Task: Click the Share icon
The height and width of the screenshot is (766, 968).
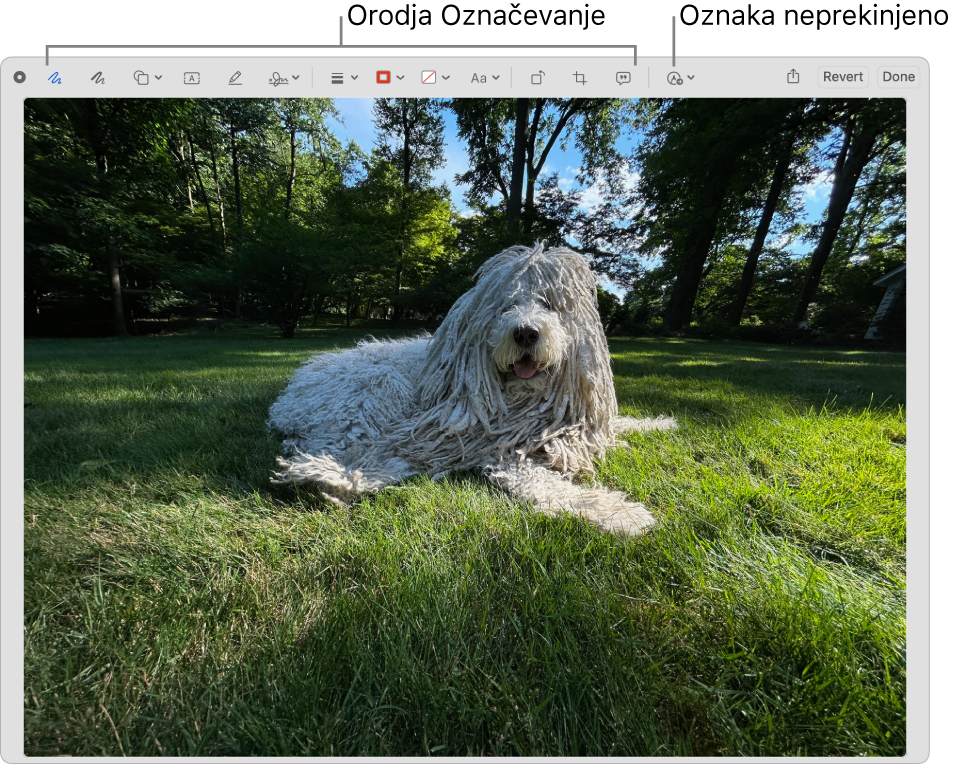Action: pos(793,77)
